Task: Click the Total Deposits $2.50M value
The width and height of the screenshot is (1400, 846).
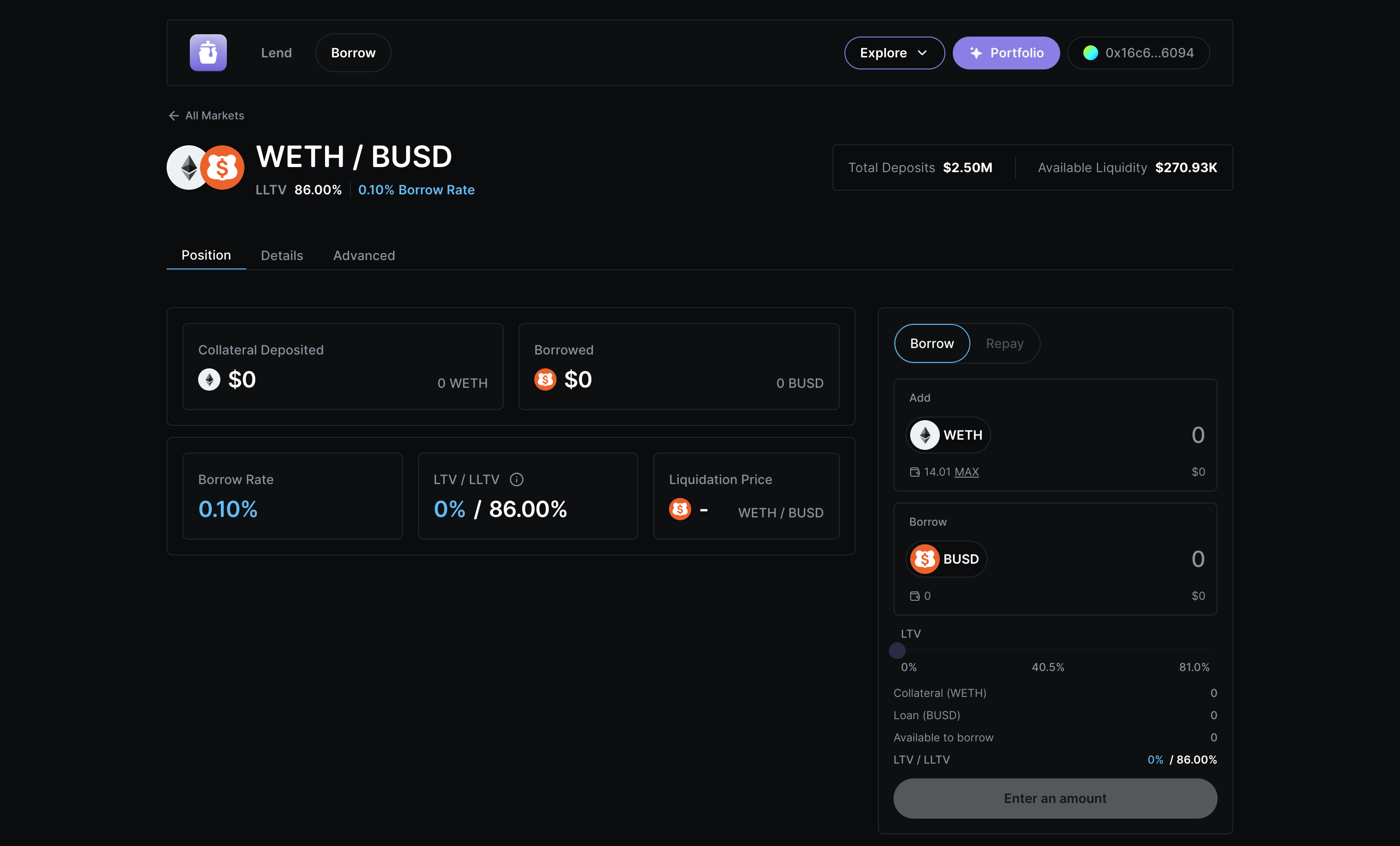Action: [x=968, y=168]
